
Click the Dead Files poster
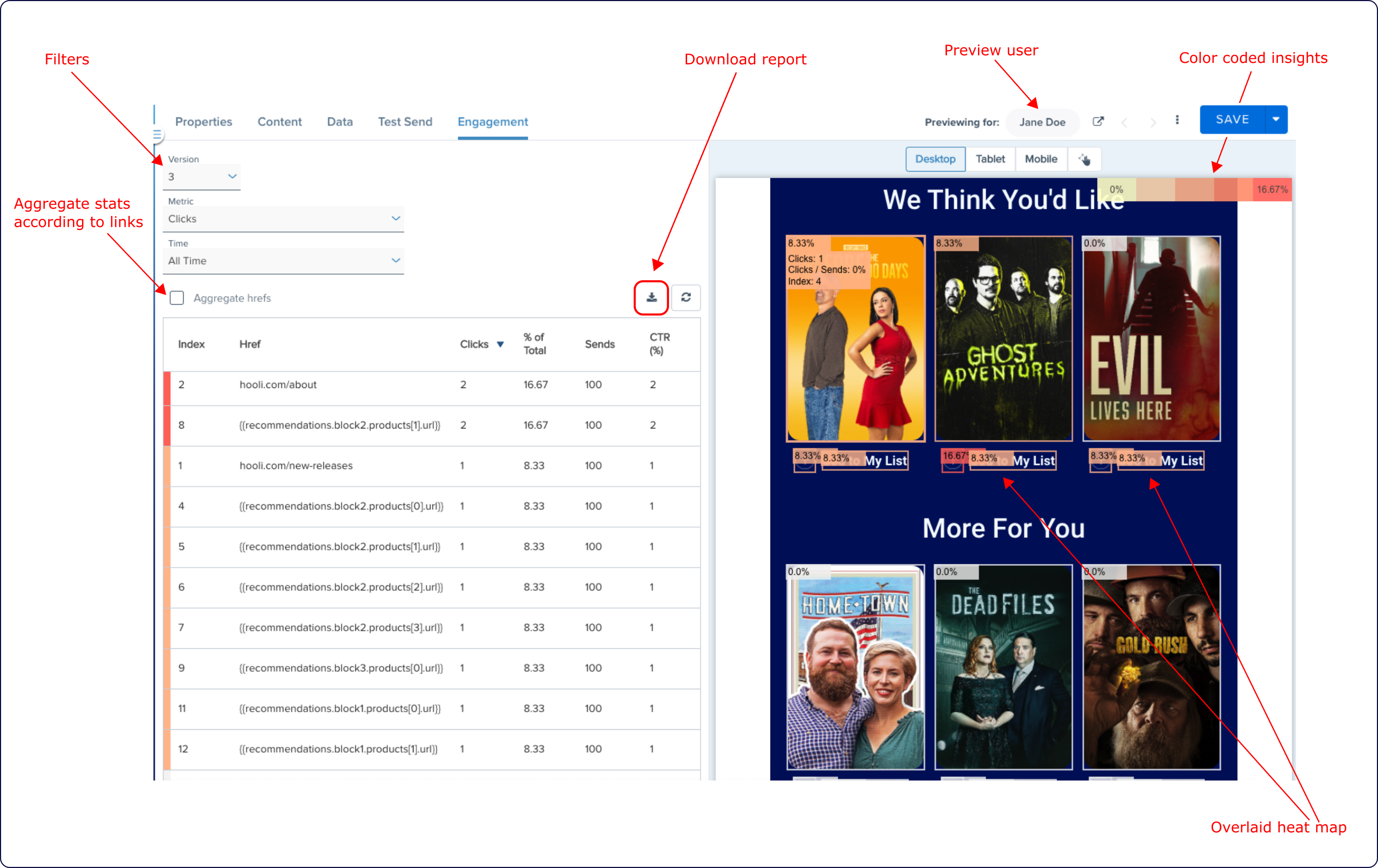click(x=1003, y=667)
